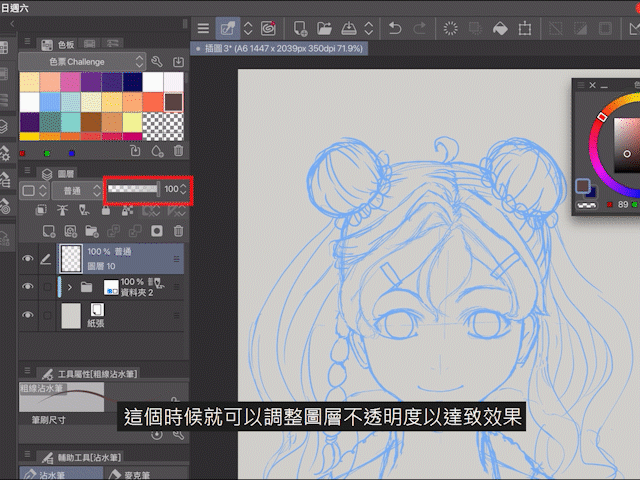This screenshot has width=640, height=480.
Task: Click the layer opacity slider
Action: click(133, 189)
